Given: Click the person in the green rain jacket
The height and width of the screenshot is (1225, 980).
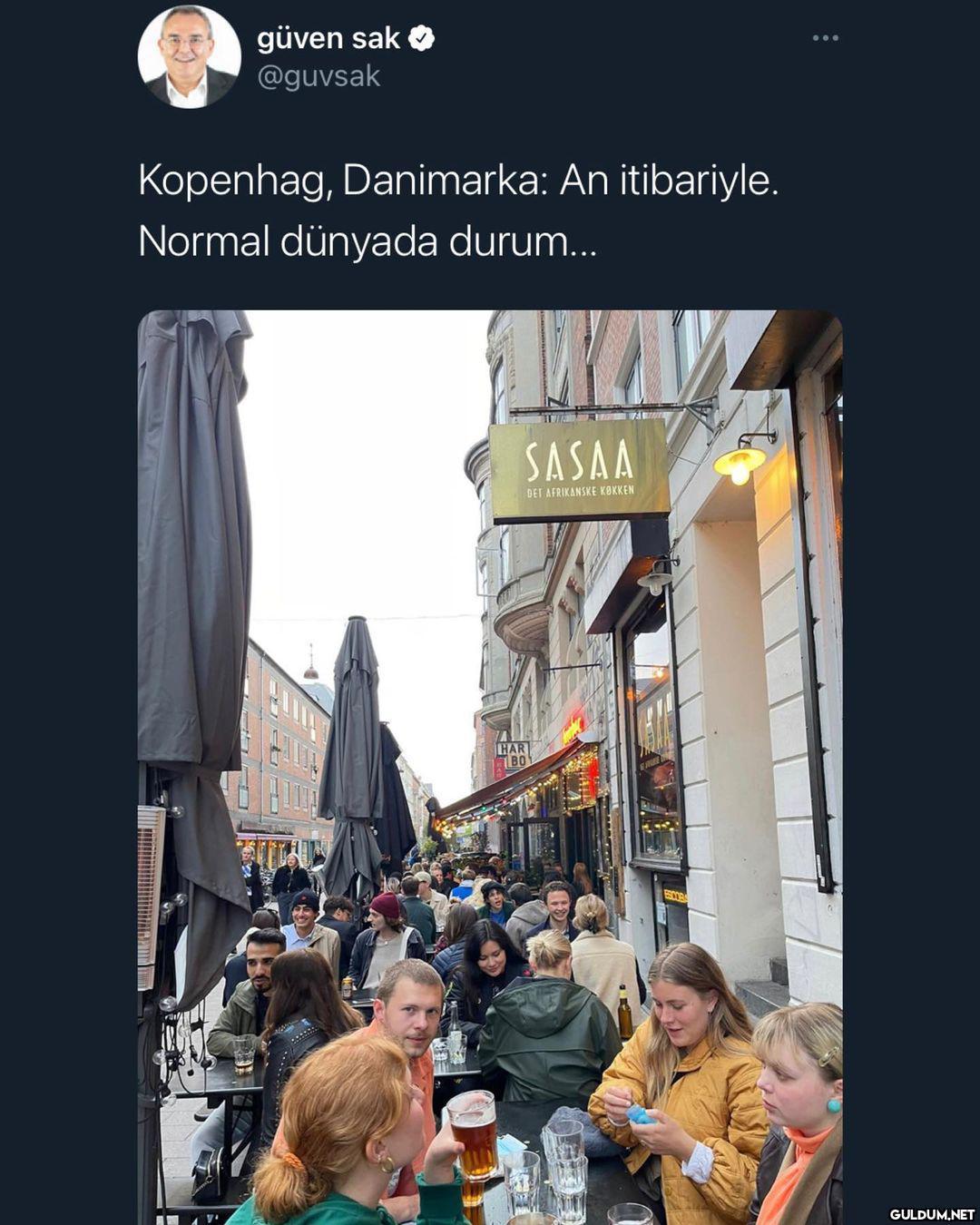Looking at the screenshot, I should pyautogui.click(x=549, y=1025).
